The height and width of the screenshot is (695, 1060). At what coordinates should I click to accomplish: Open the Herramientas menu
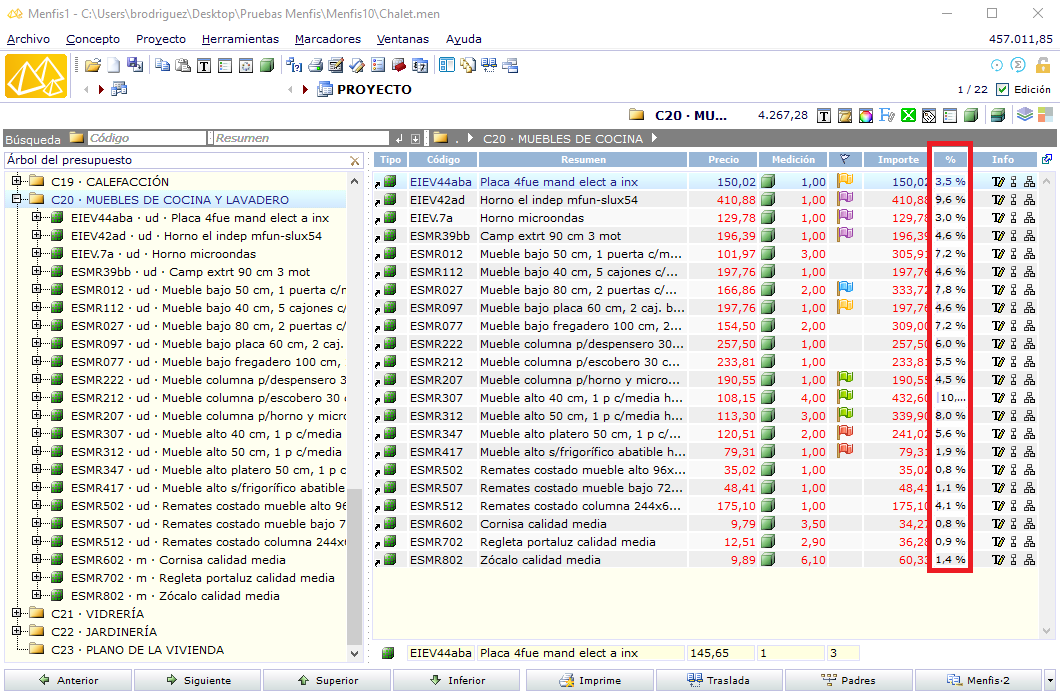click(240, 39)
